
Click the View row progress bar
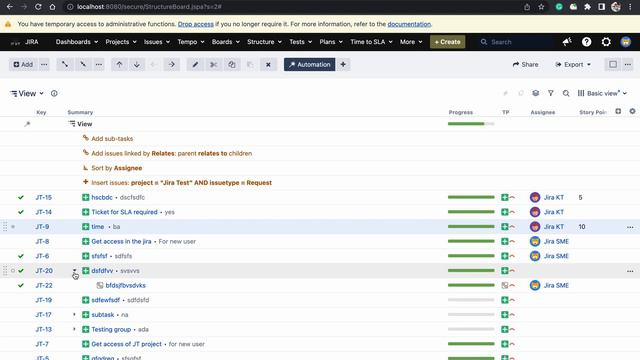coord(471,124)
